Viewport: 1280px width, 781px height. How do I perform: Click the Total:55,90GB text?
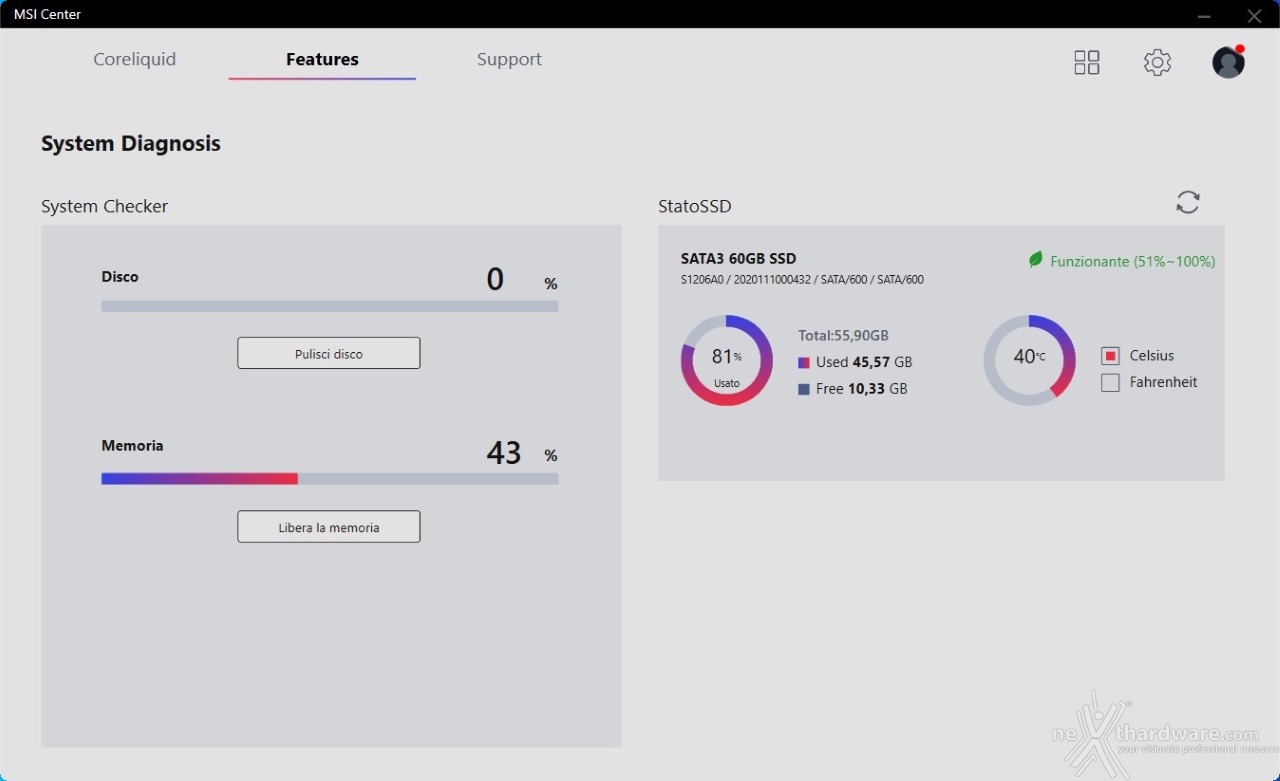843,336
